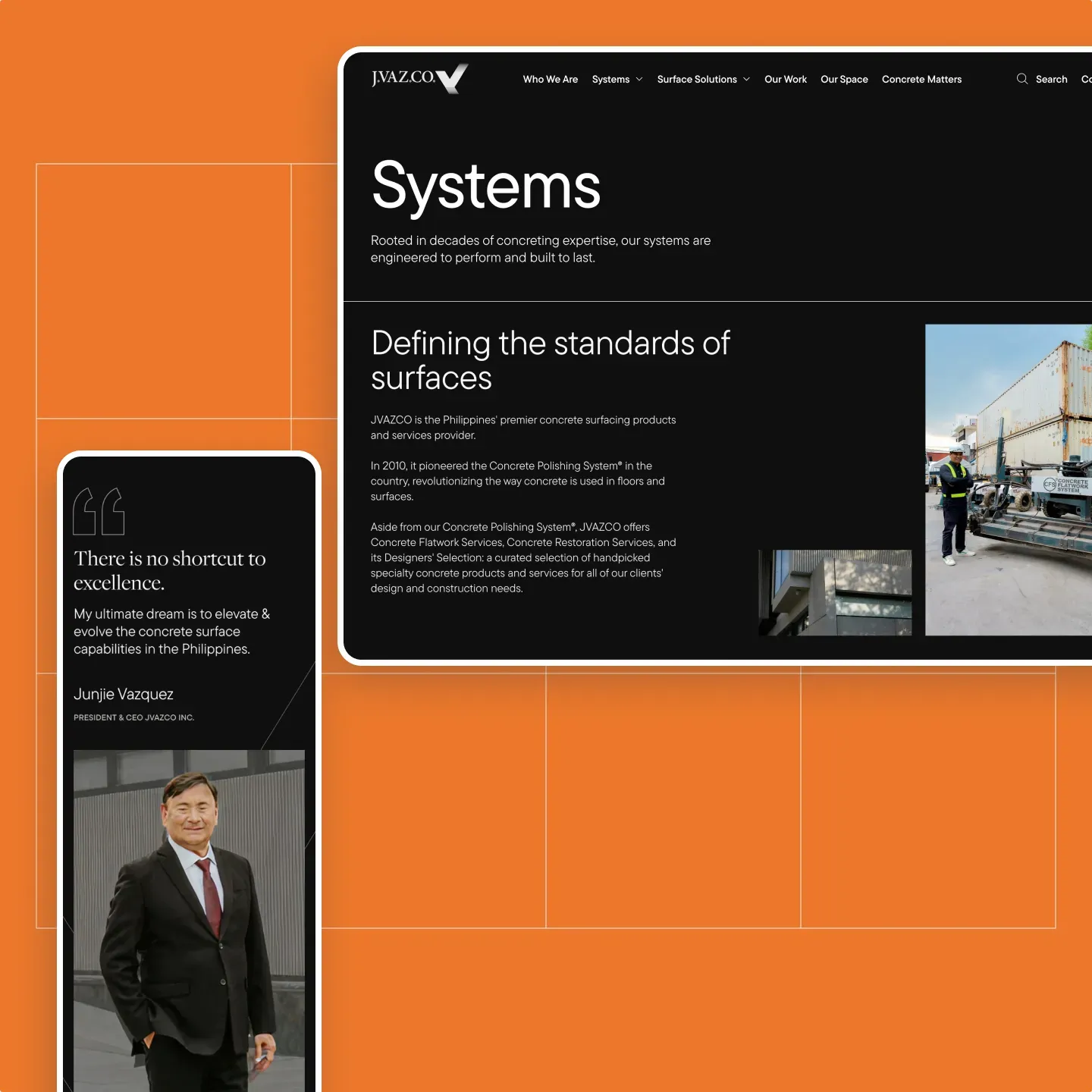This screenshot has height=1092, width=1092.
Task: Click the small building facade thumbnail
Action: point(835,592)
